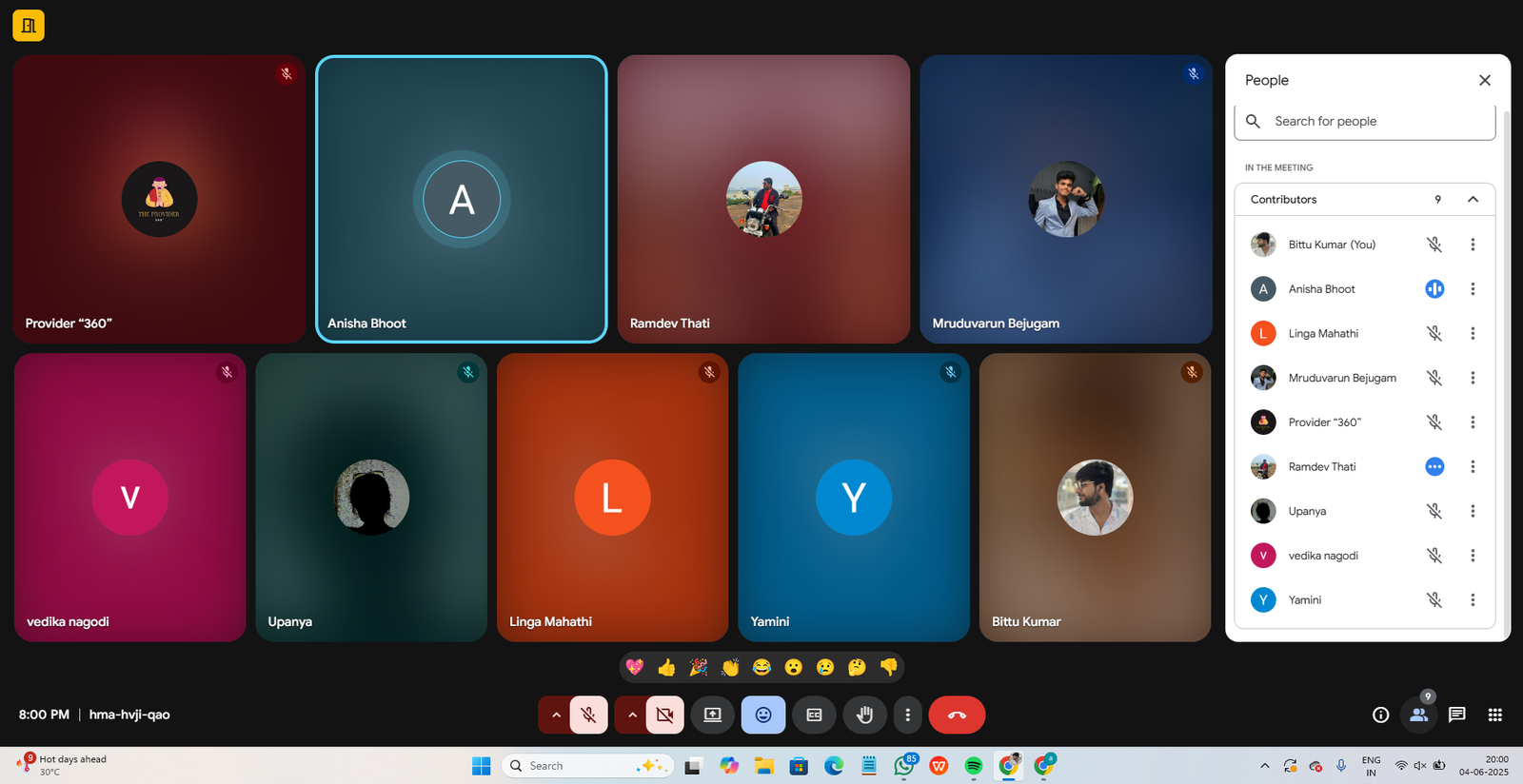Image resolution: width=1523 pixels, height=784 pixels.
Task: Click the raise hand icon
Action: click(x=864, y=715)
